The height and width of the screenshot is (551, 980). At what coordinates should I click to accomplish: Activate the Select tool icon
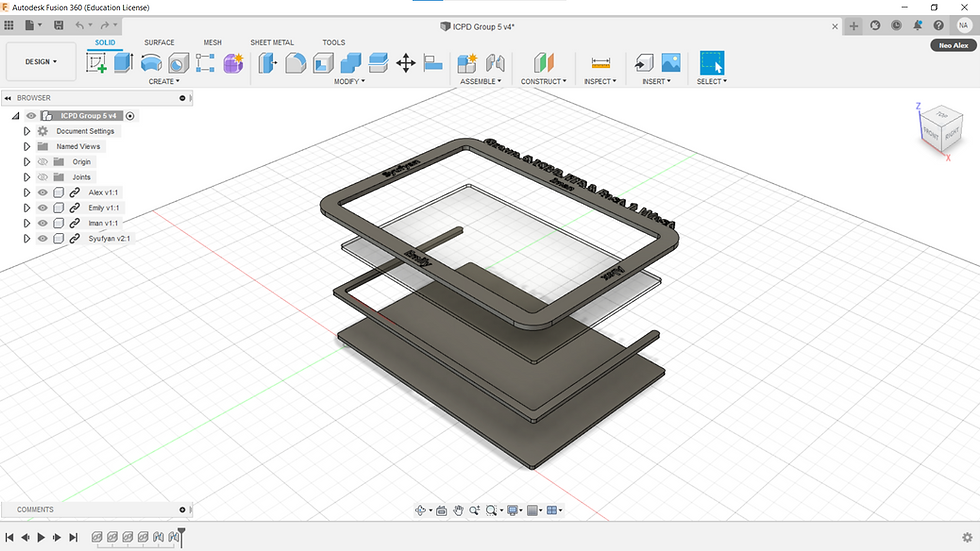712,63
